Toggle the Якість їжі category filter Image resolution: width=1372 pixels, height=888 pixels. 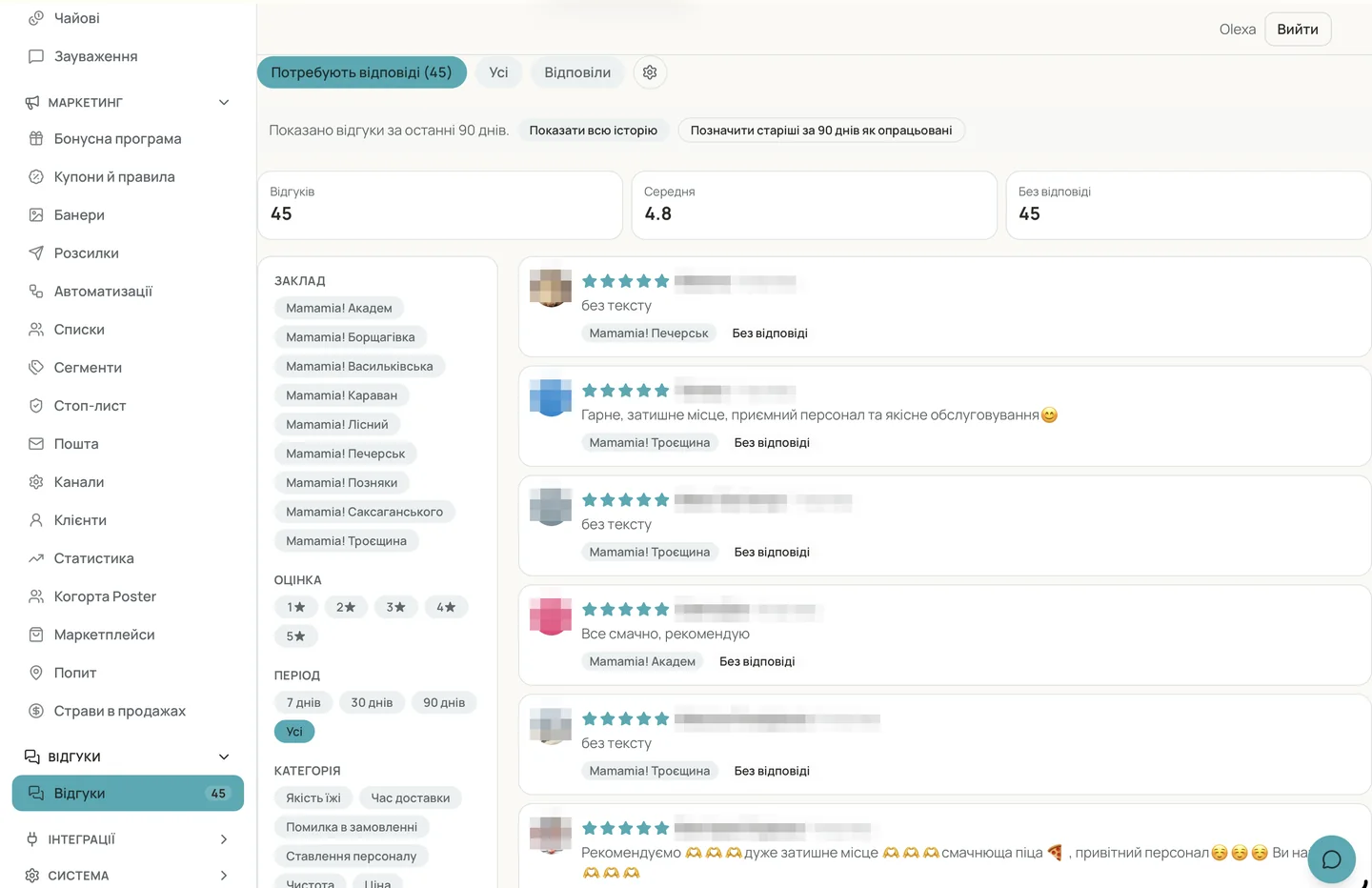point(313,797)
